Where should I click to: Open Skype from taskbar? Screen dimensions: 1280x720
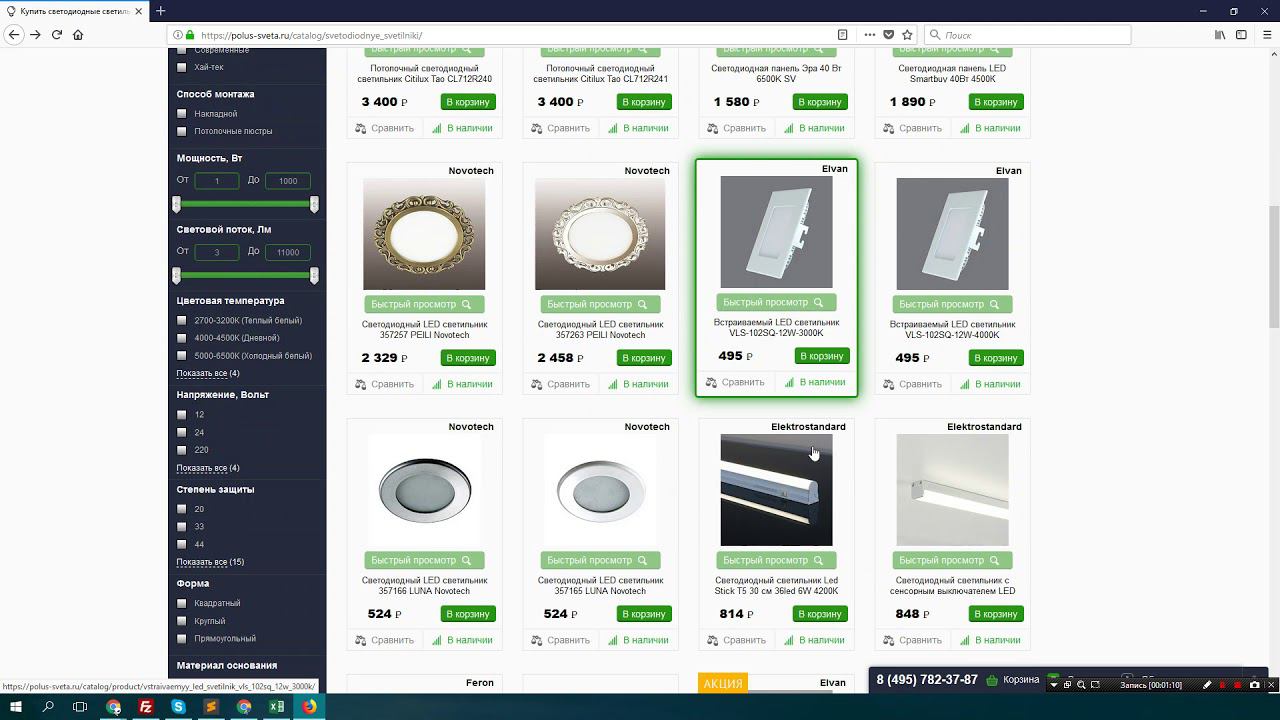point(179,706)
